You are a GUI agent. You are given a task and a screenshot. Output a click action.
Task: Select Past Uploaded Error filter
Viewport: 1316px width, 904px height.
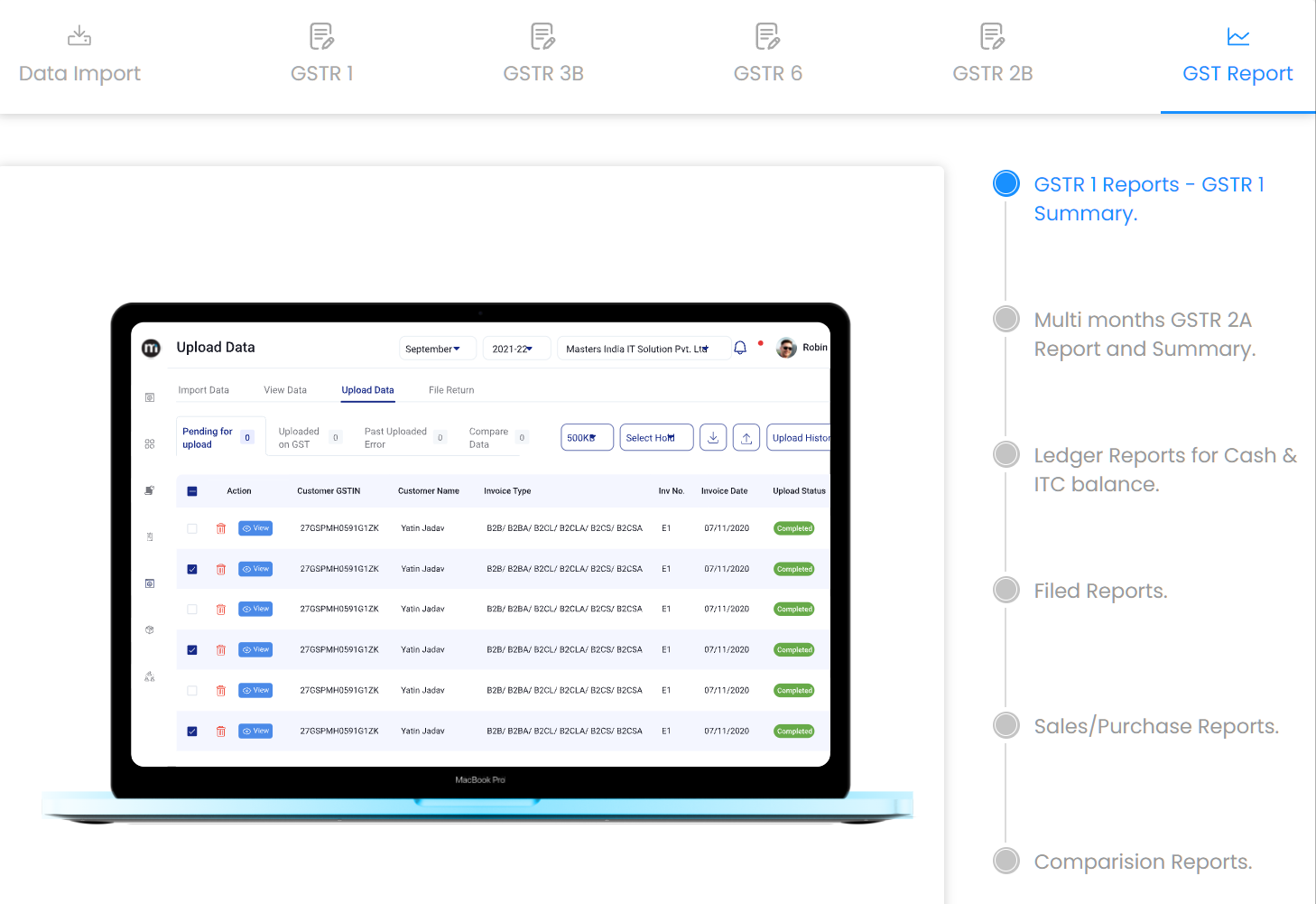click(404, 437)
